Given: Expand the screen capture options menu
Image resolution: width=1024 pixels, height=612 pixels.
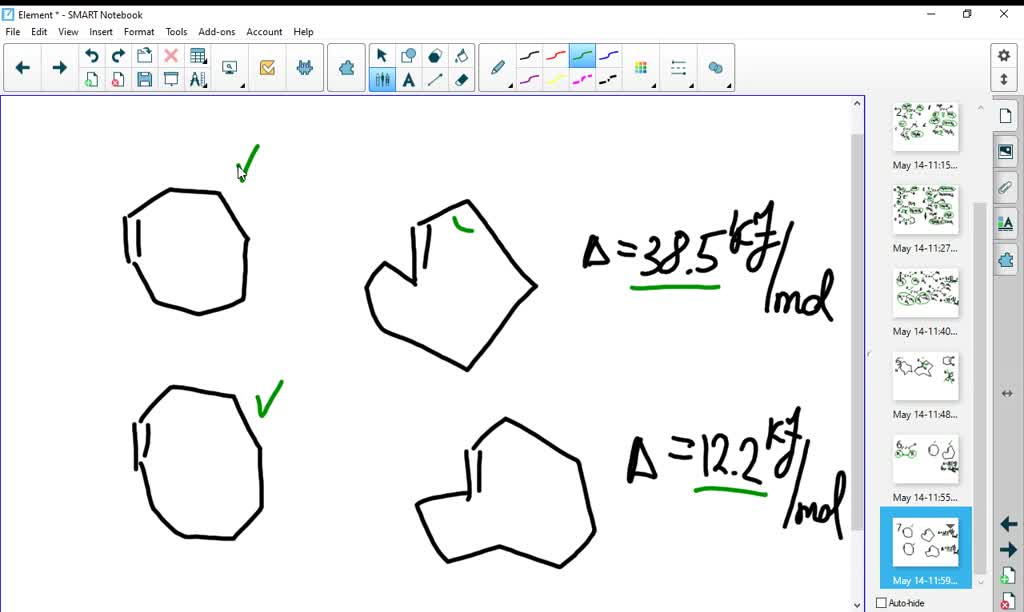Looking at the screenshot, I should pyautogui.click(x=240, y=84).
